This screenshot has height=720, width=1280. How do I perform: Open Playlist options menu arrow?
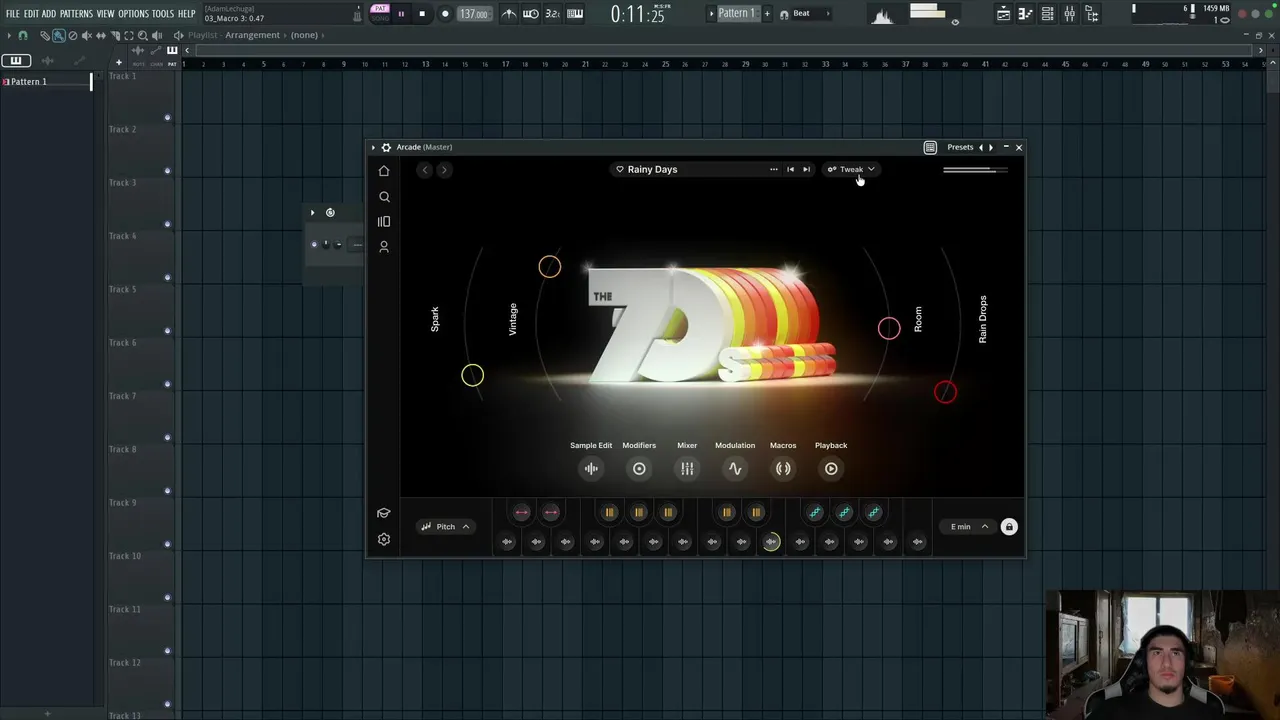click(x=9, y=35)
